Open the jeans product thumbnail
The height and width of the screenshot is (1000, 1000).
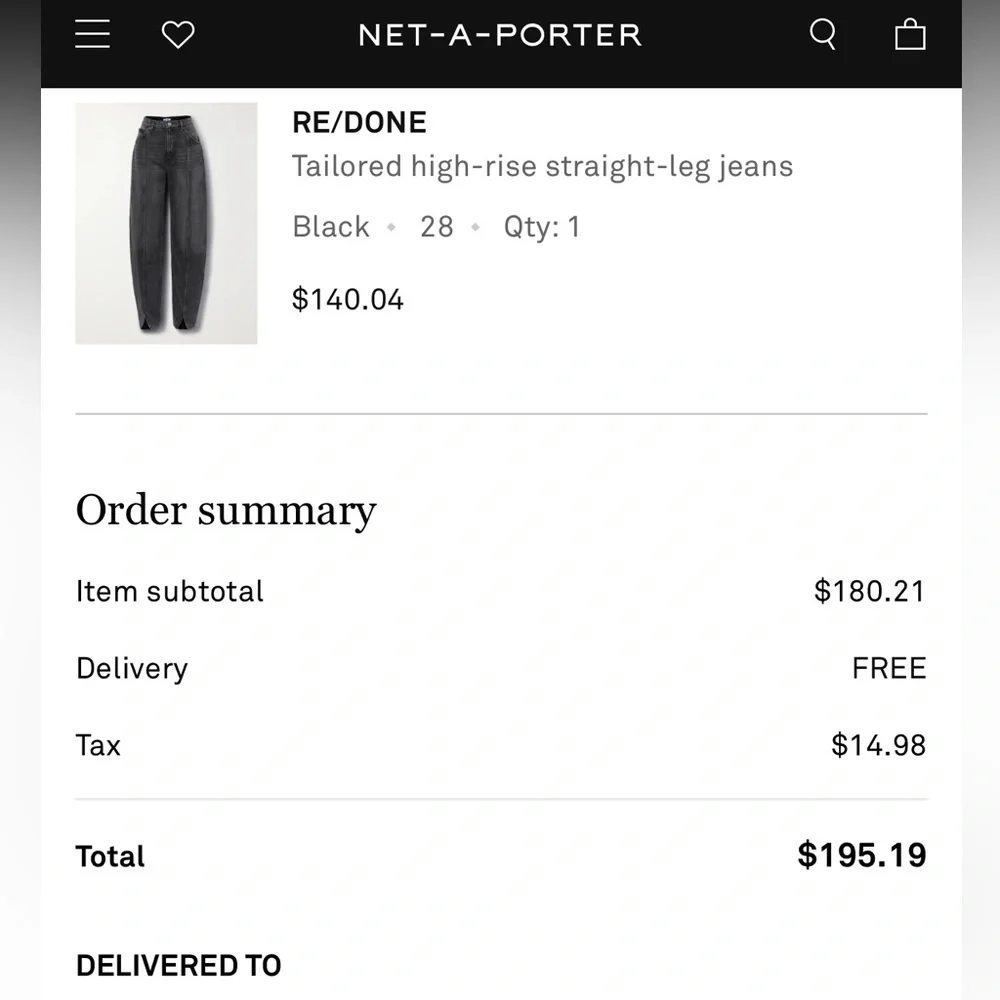166,224
